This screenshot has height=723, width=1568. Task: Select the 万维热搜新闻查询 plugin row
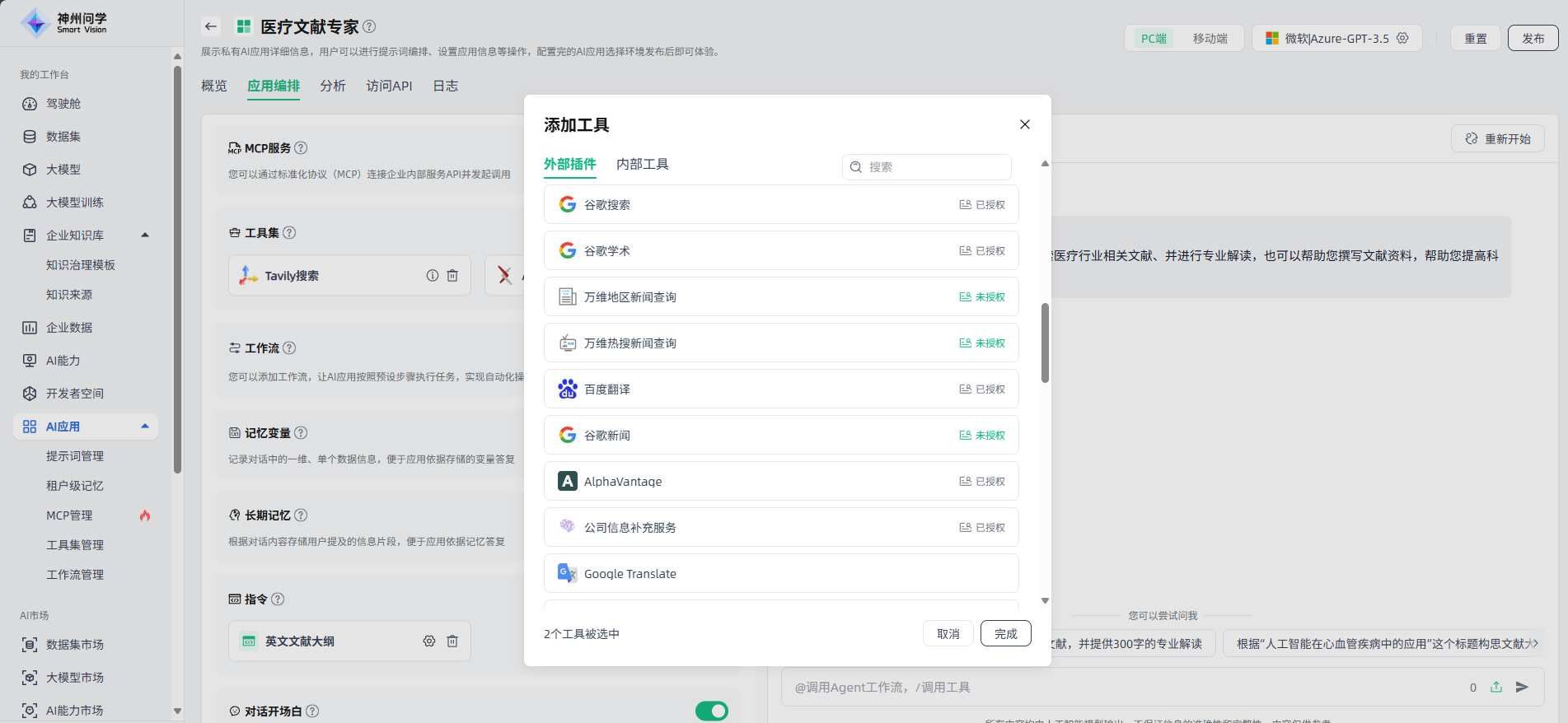click(x=781, y=343)
